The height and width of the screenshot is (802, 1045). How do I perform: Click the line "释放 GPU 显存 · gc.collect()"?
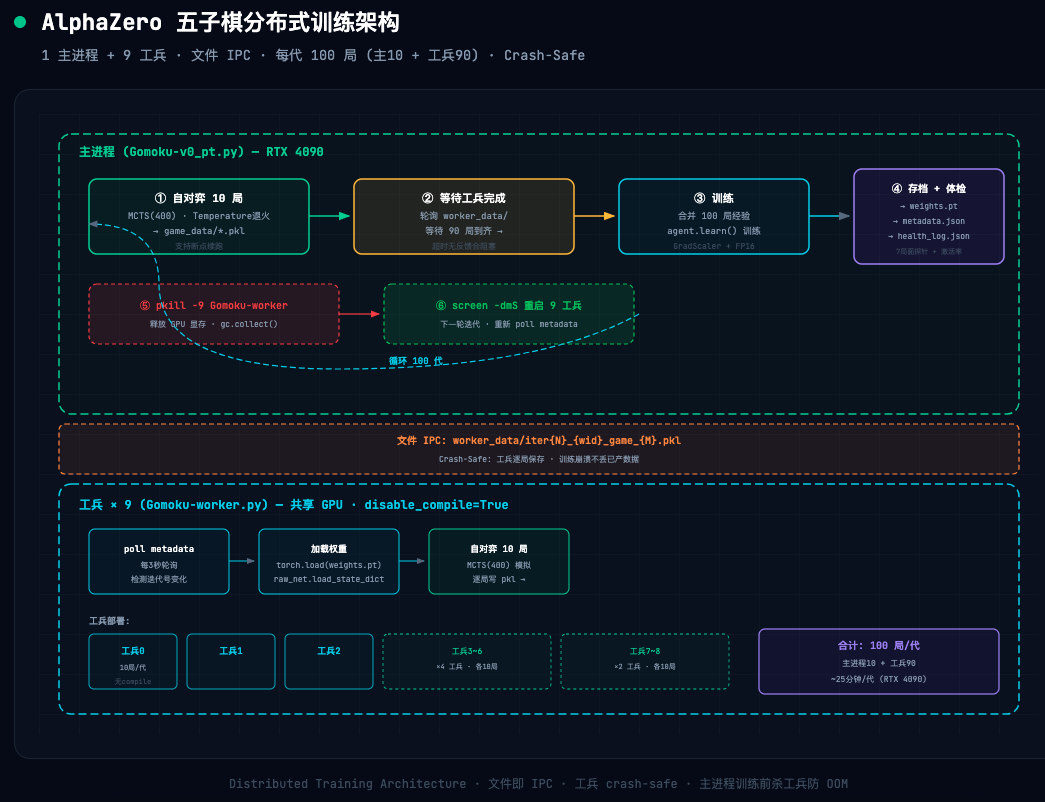[213, 324]
